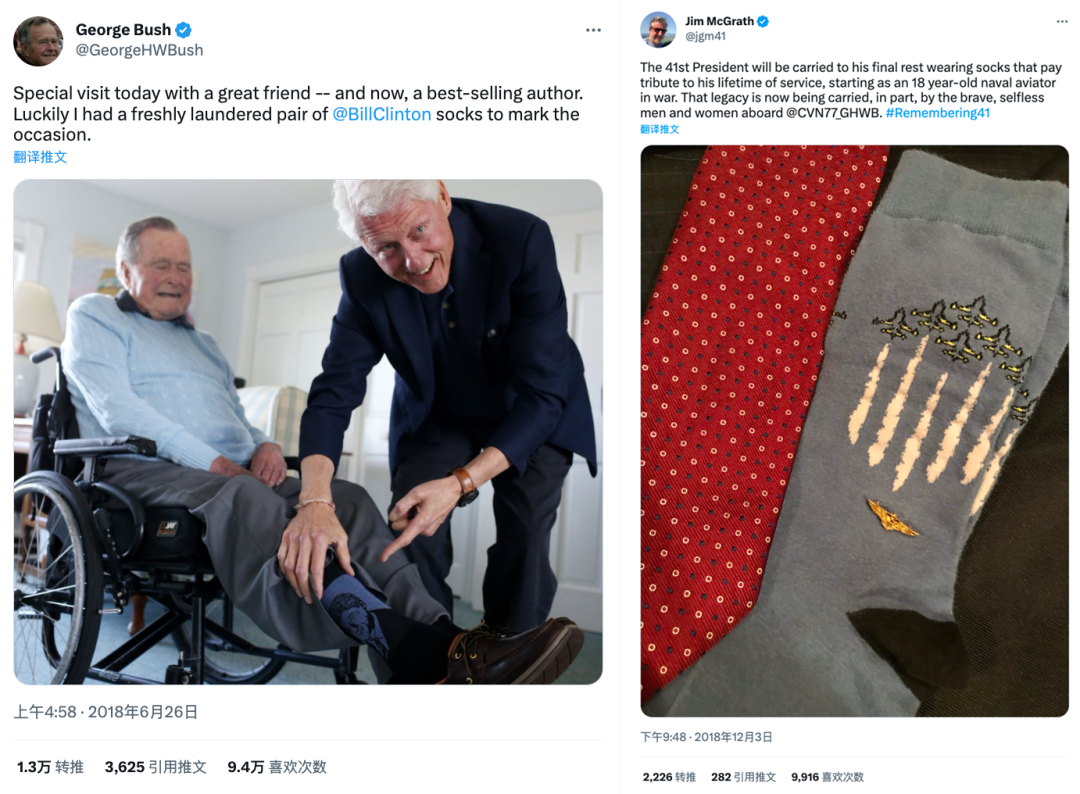Open the tie and socks photo
Viewport: 1080px width, 794px height.
click(x=854, y=430)
